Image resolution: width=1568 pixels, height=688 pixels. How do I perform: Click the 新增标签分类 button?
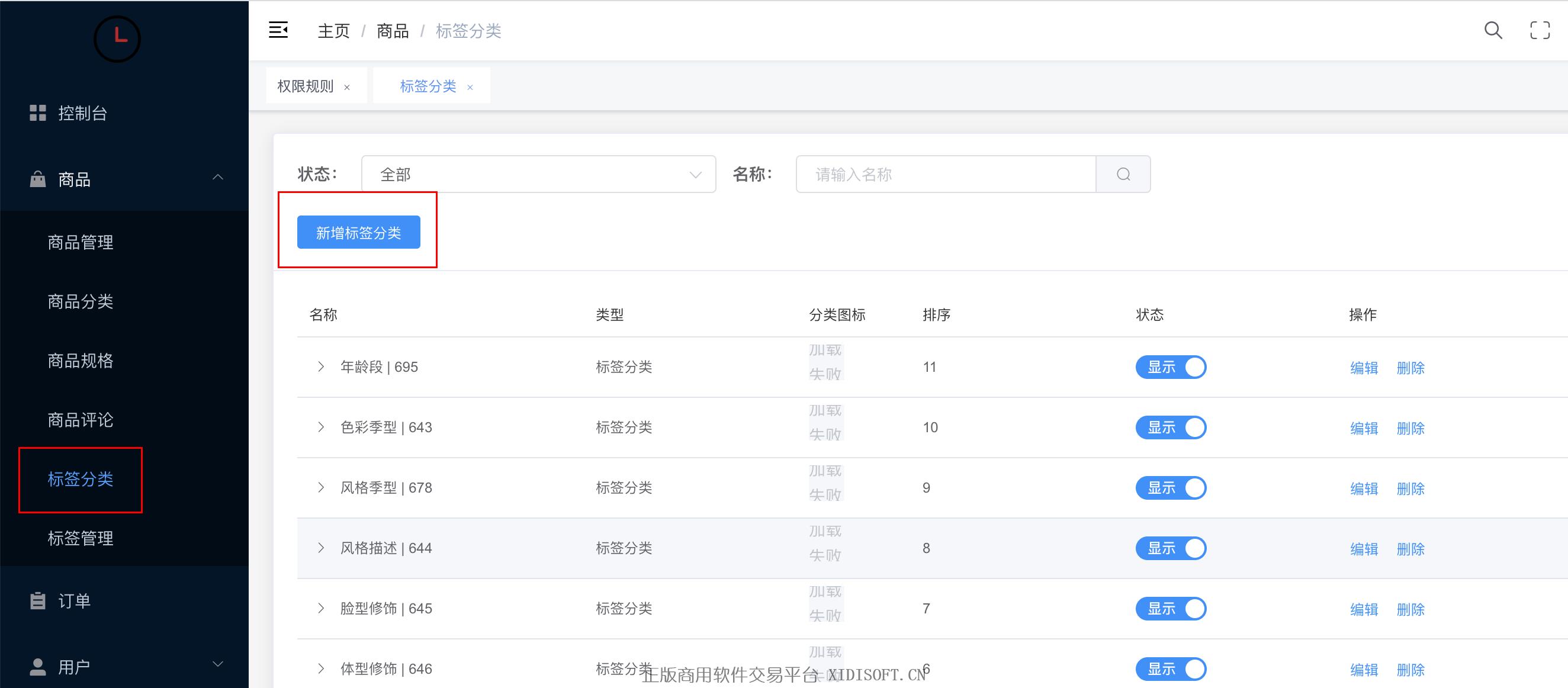coord(358,232)
